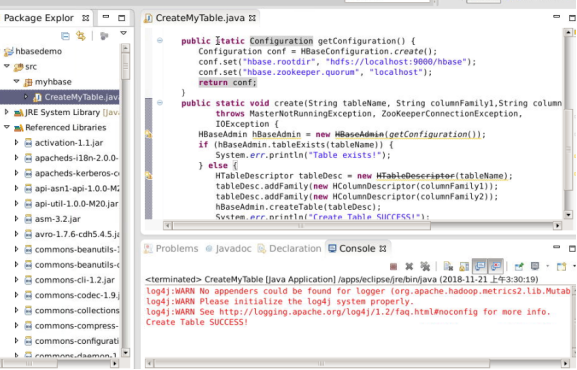
Task: Expand the api-util-1.0.0-M20.jar node
Action: click(16, 203)
